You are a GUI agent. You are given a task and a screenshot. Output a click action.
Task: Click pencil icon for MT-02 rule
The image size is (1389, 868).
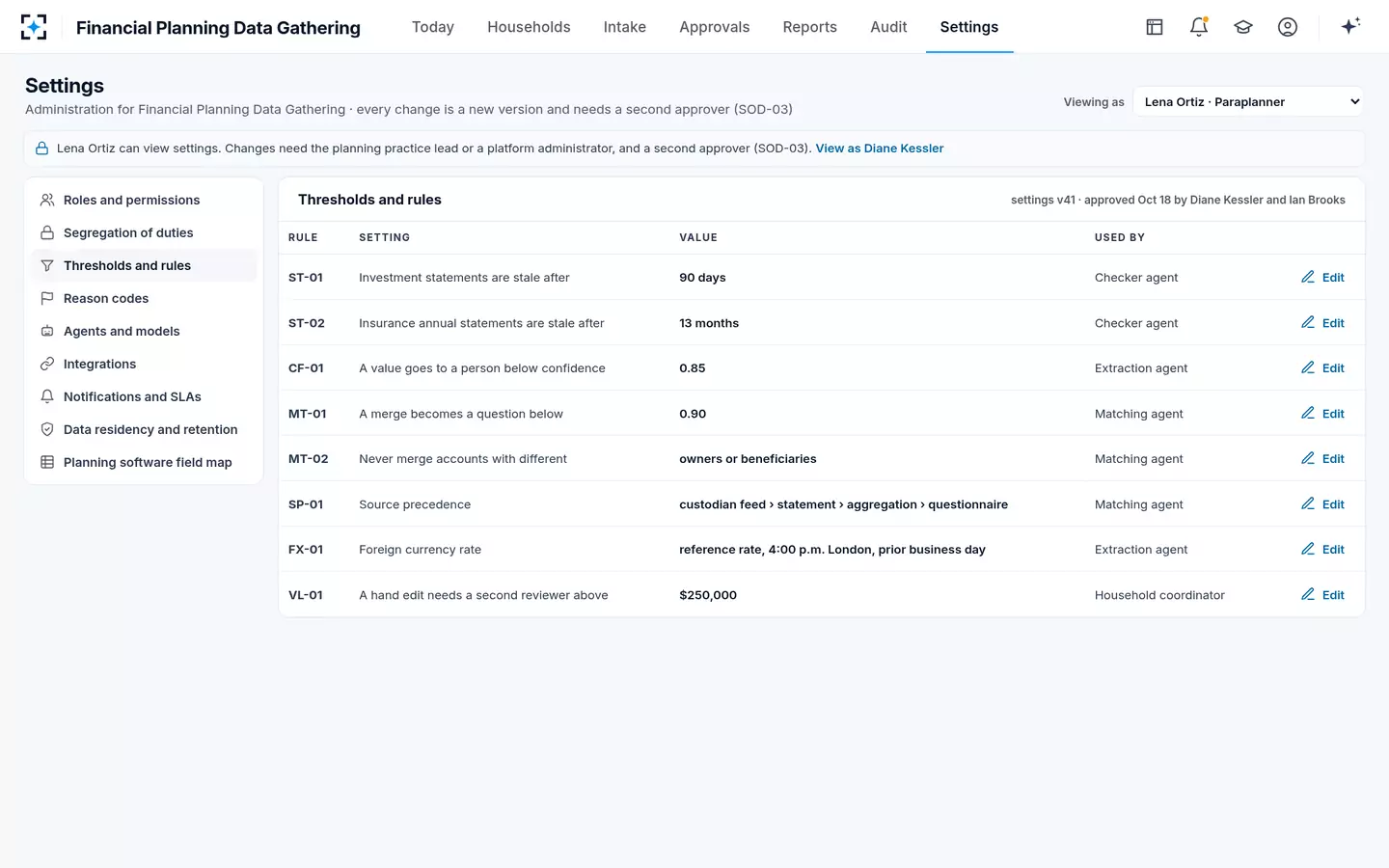tap(1308, 458)
